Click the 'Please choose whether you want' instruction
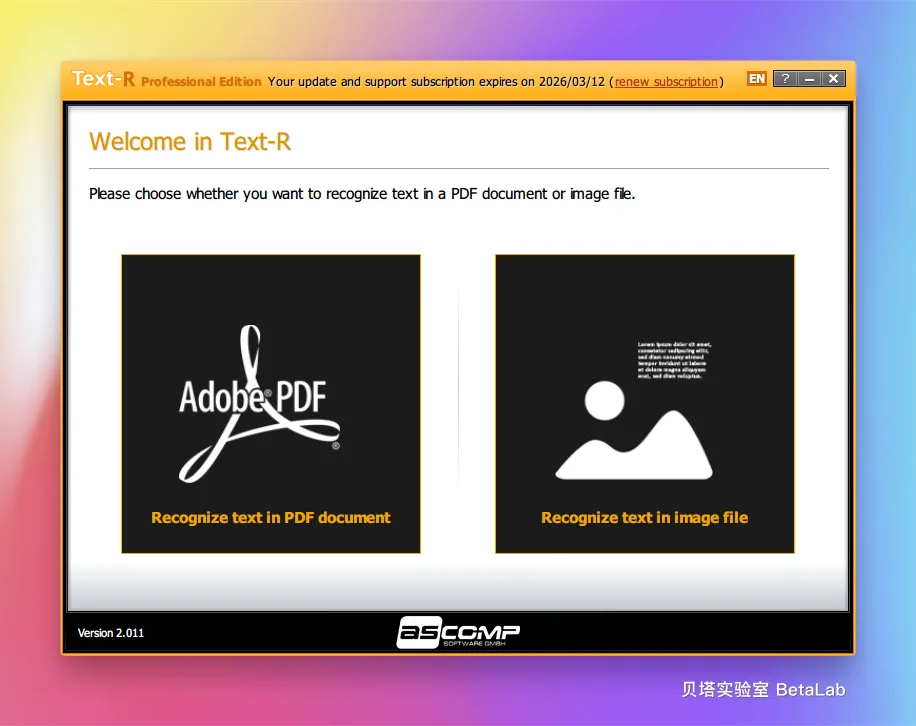 click(362, 194)
